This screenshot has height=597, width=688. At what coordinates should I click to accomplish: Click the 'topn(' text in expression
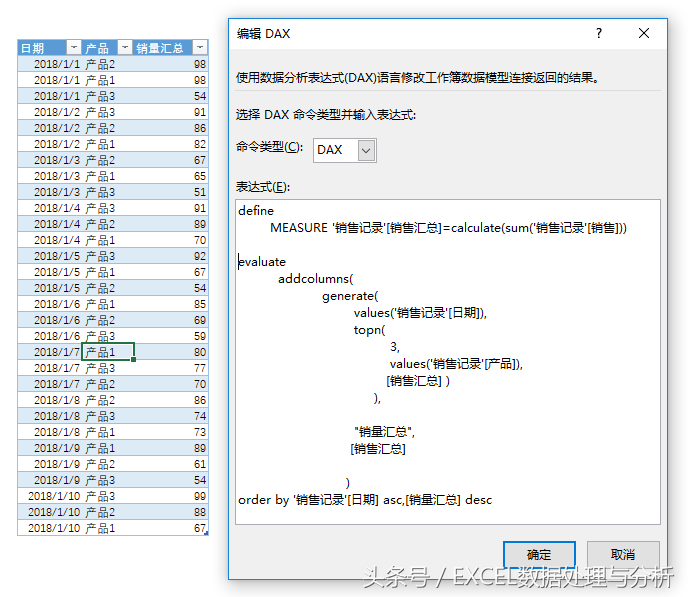coord(369,330)
